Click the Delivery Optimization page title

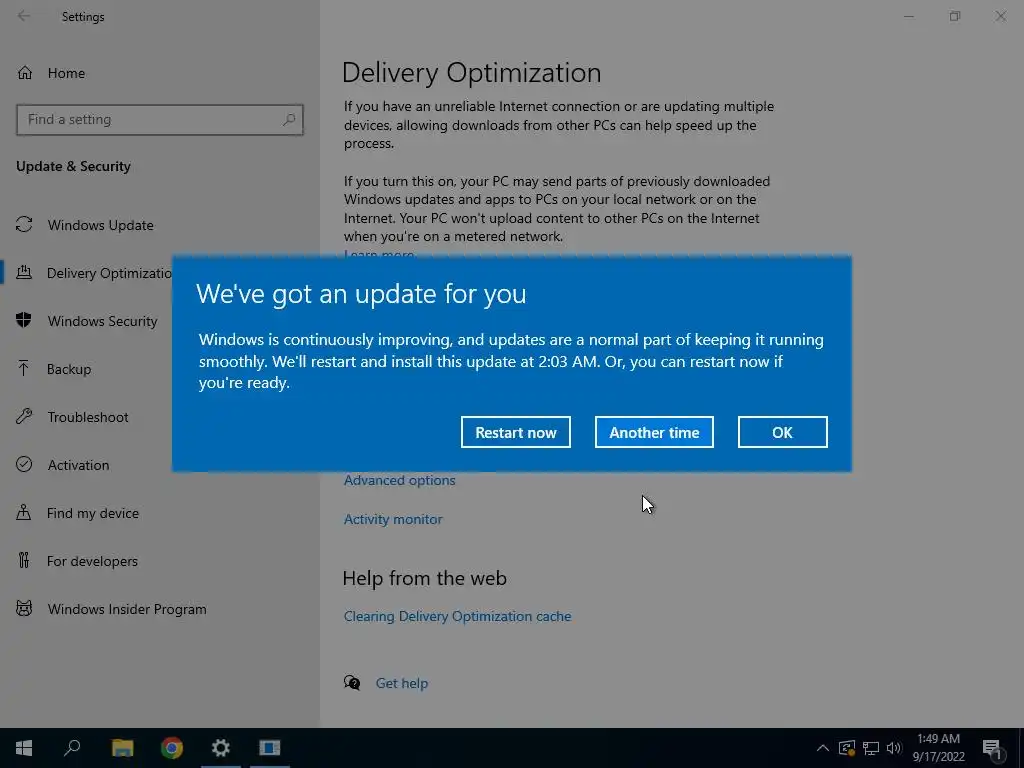(x=472, y=72)
